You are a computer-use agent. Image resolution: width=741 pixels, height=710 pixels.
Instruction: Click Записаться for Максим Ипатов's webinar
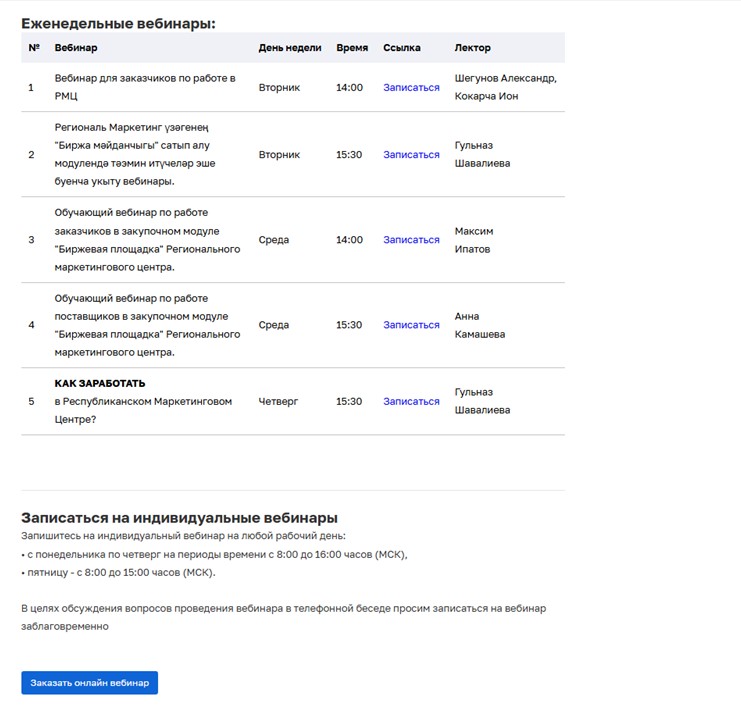[x=411, y=240]
